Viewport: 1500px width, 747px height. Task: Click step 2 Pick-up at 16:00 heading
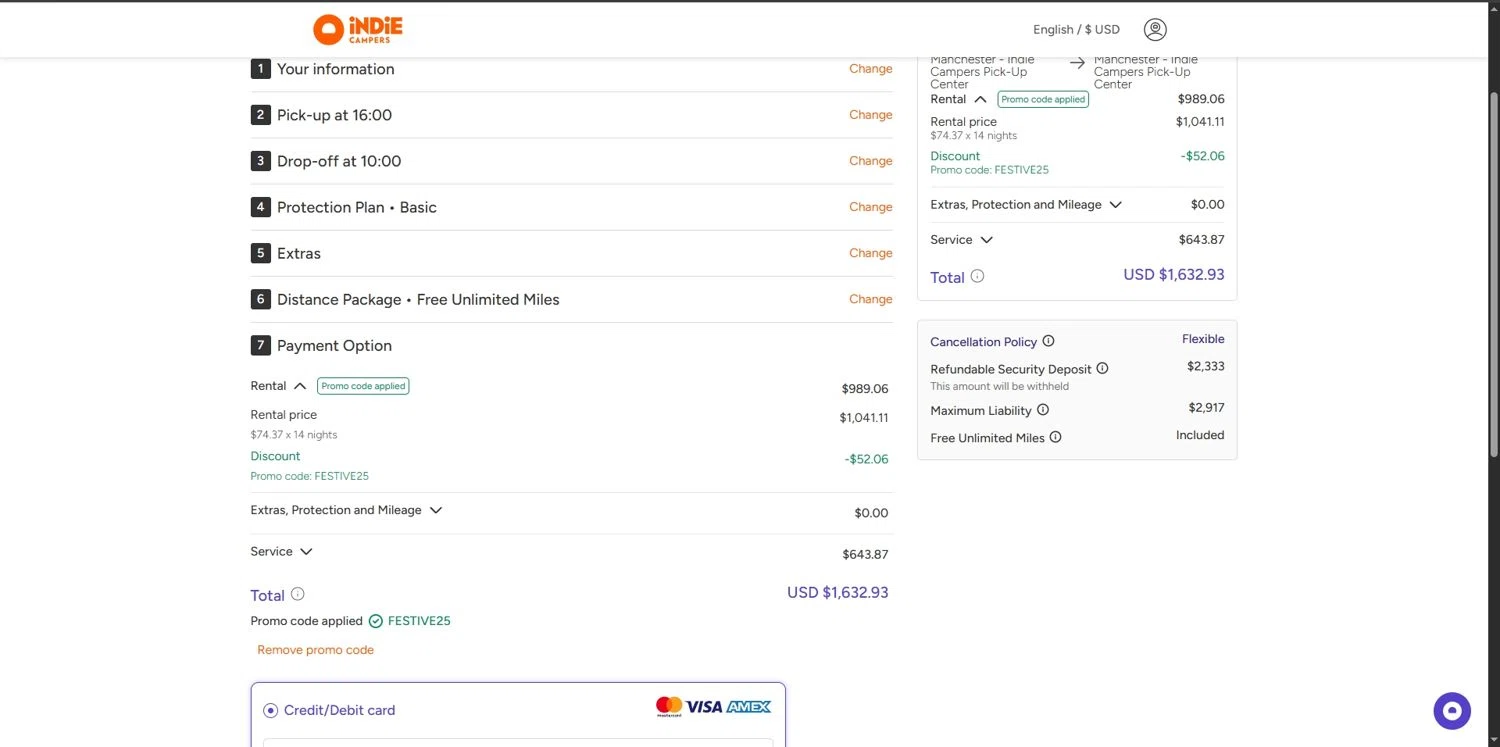tap(334, 115)
